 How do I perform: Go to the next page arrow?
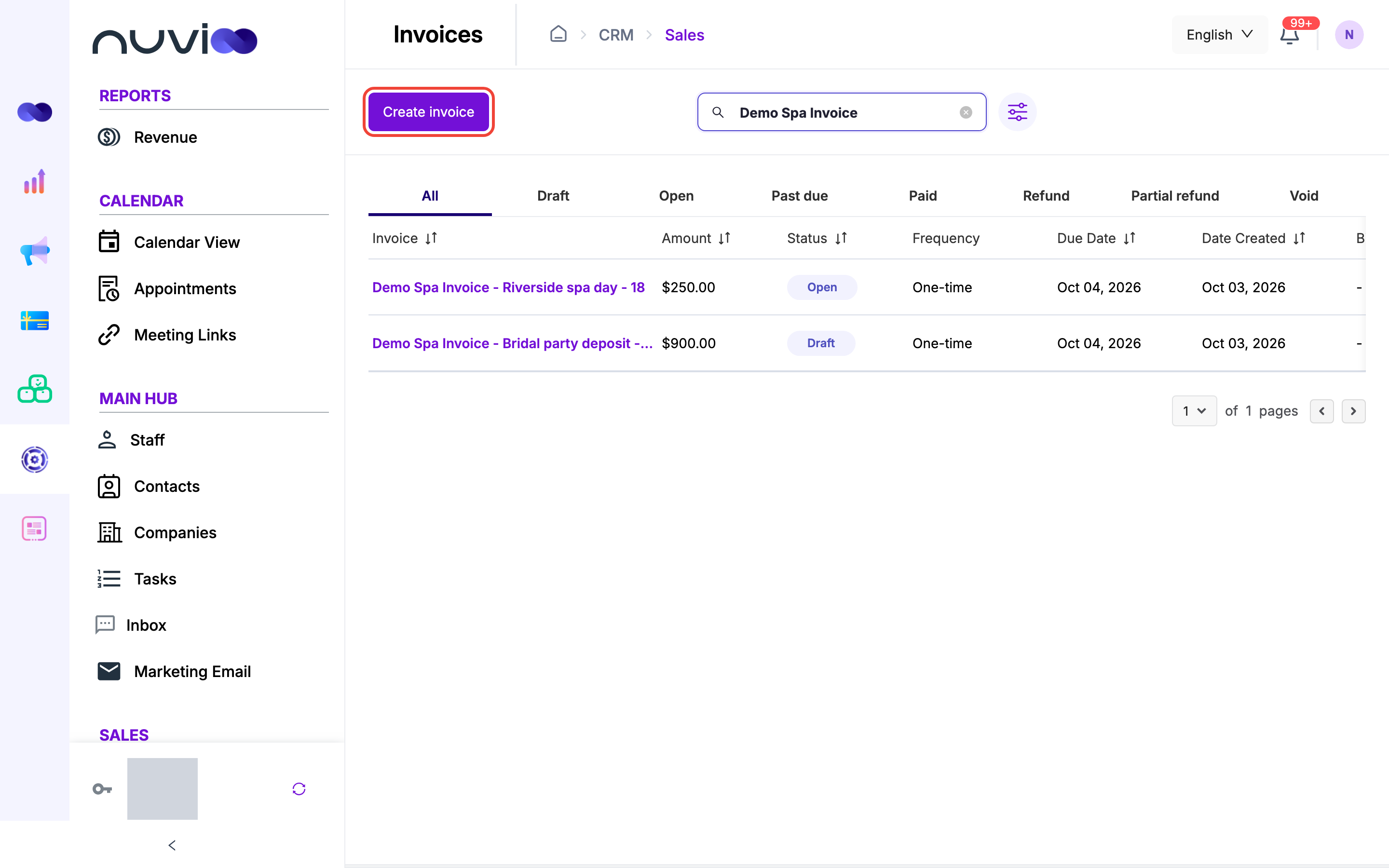(x=1353, y=411)
